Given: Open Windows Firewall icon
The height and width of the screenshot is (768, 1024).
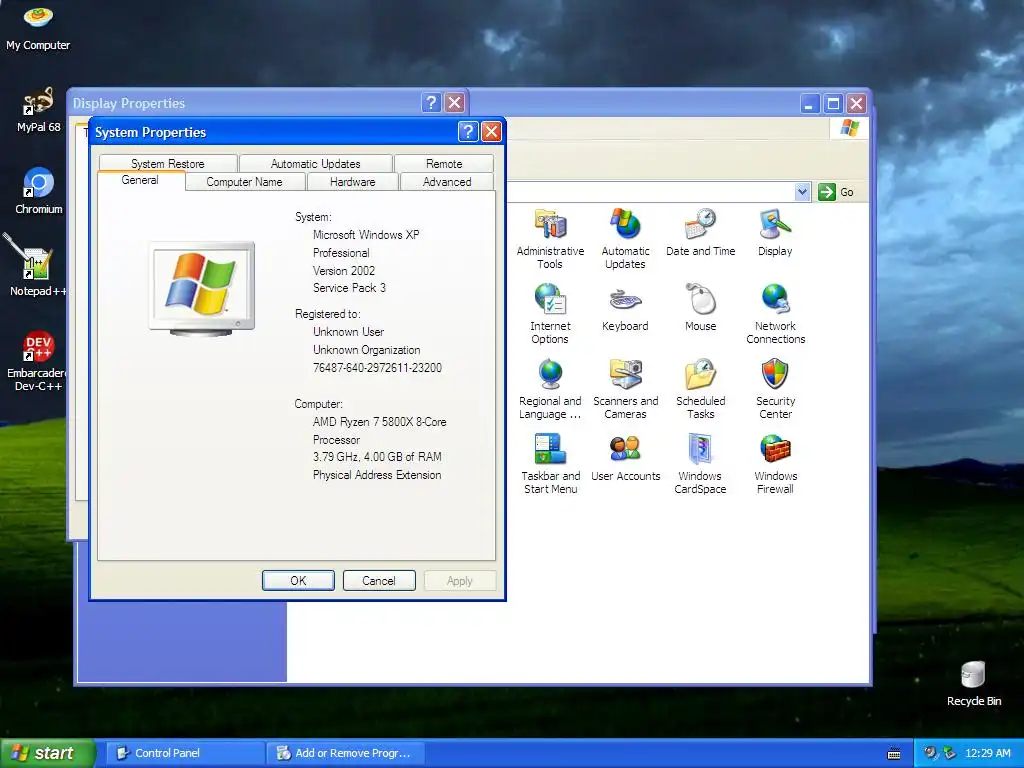Looking at the screenshot, I should [x=775, y=464].
